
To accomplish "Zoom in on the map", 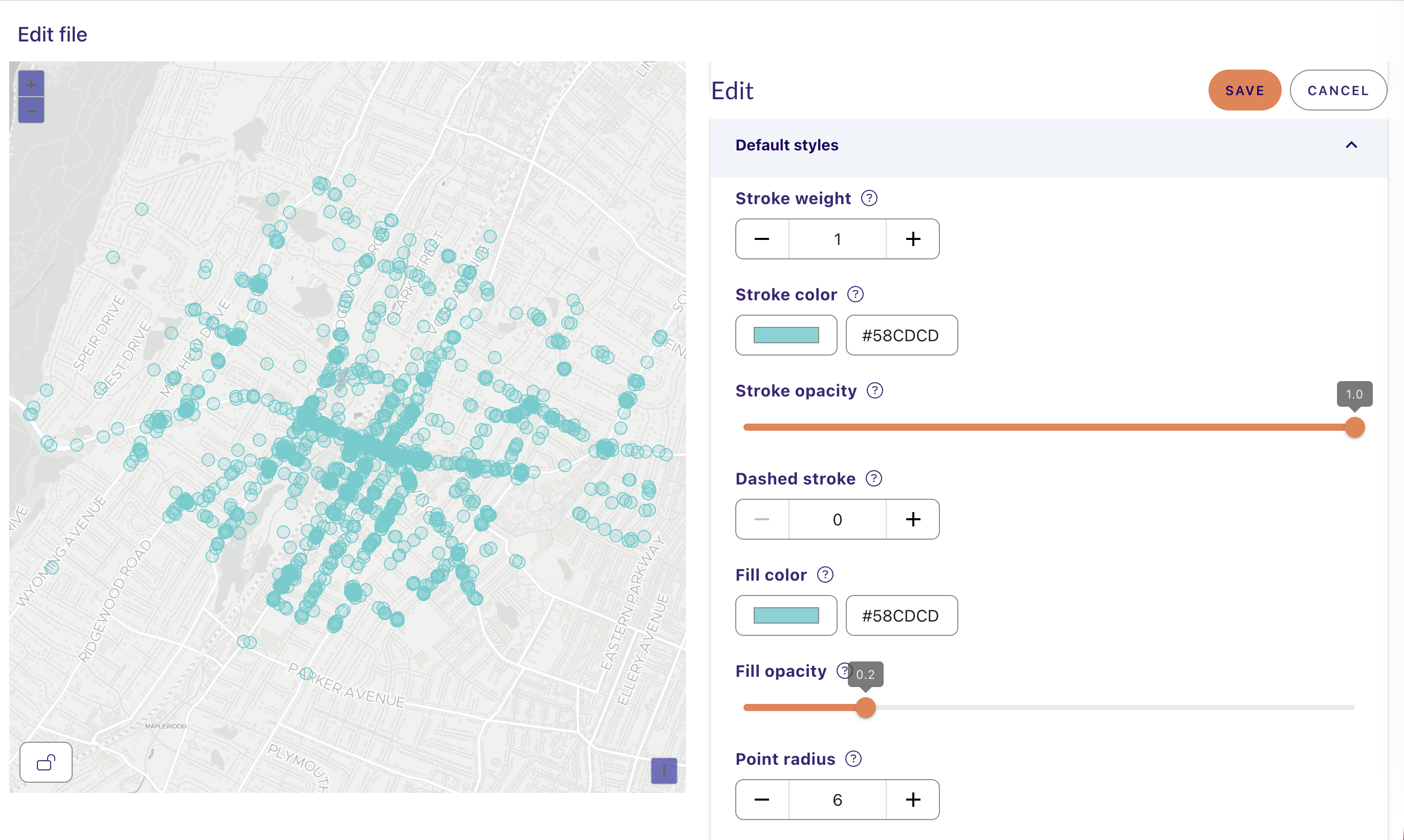I will [x=31, y=84].
